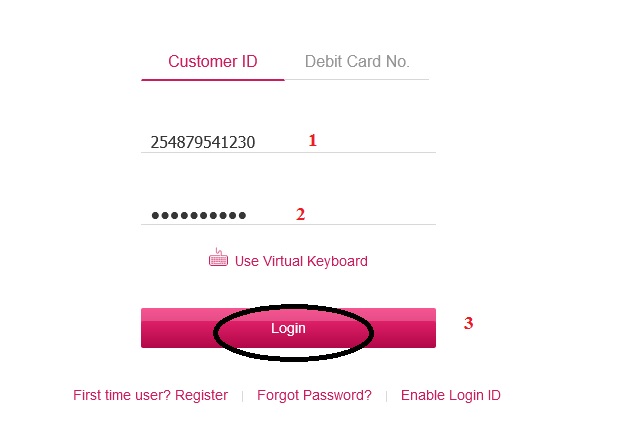Open the Debit Card No. tab
The height and width of the screenshot is (439, 643).
[x=357, y=62]
